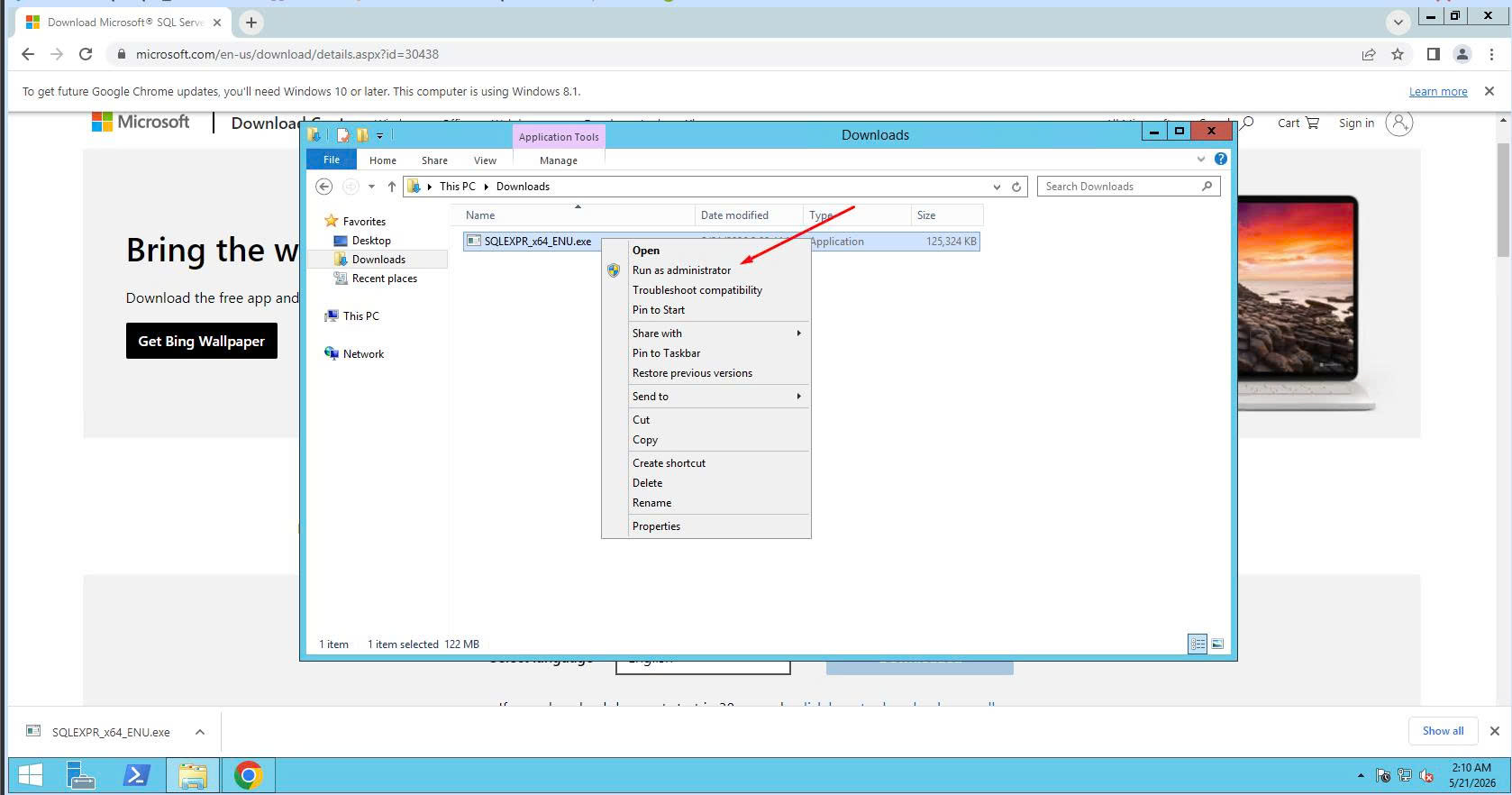Open the Microsoft Cart
This screenshot has width=1512, height=795.
pyautogui.click(x=1298, y=123)
